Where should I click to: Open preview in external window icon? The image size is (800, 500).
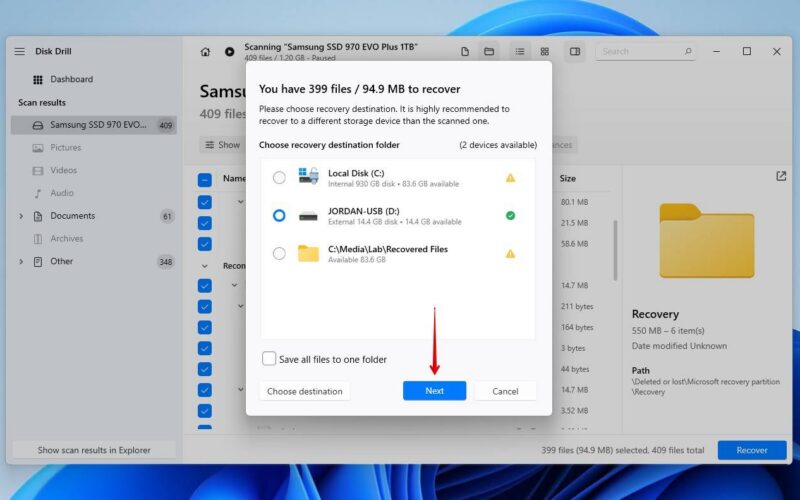pos(781,176)
